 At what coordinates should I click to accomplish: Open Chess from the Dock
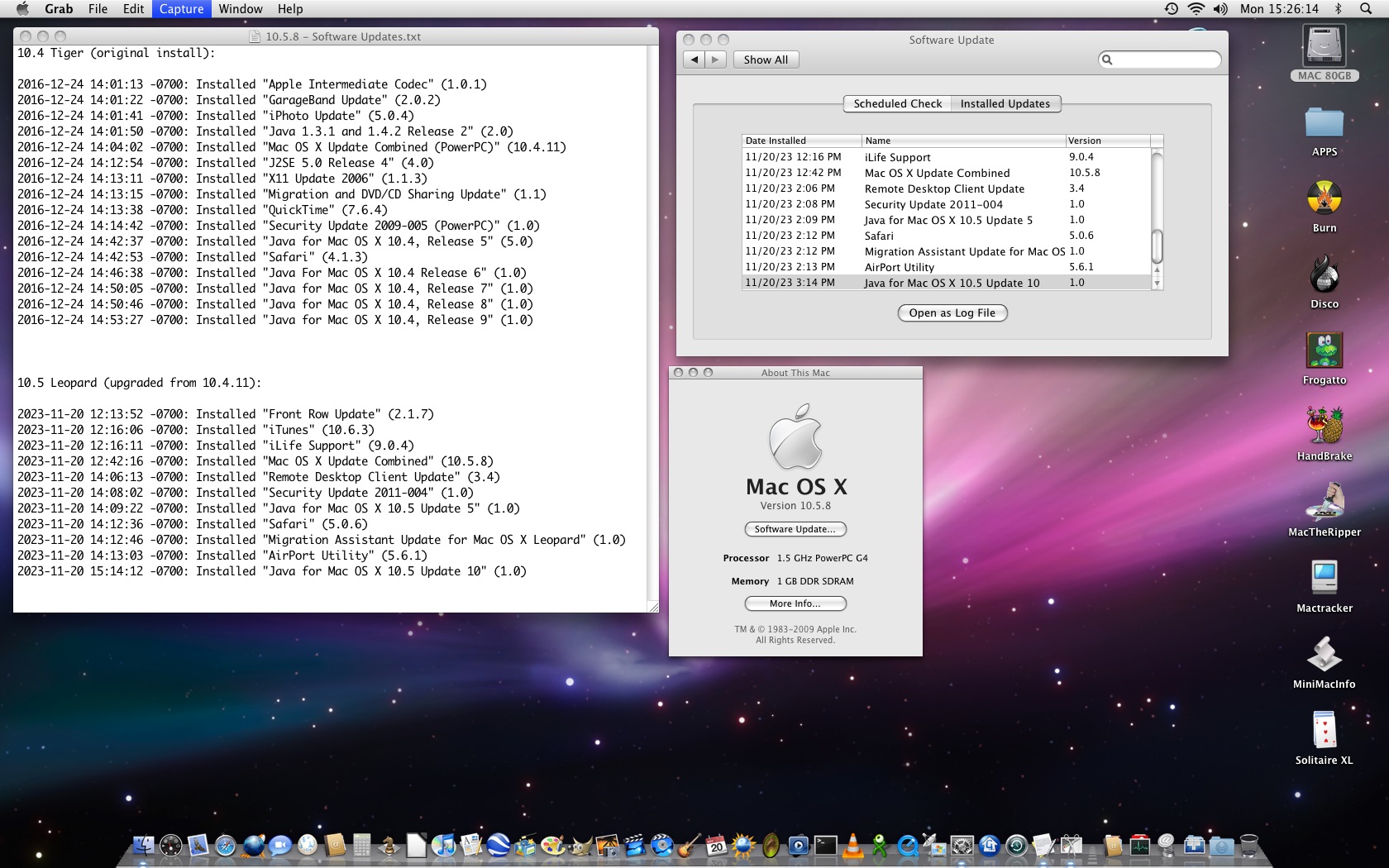(389, 846)
